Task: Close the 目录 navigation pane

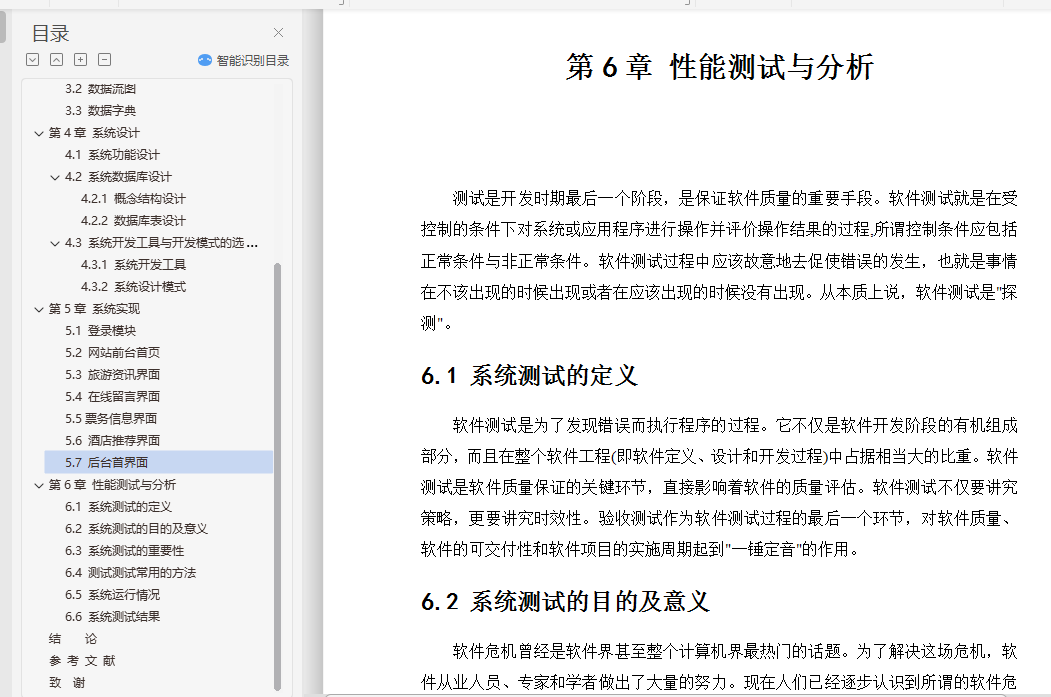Action: (x=278, y=33)
